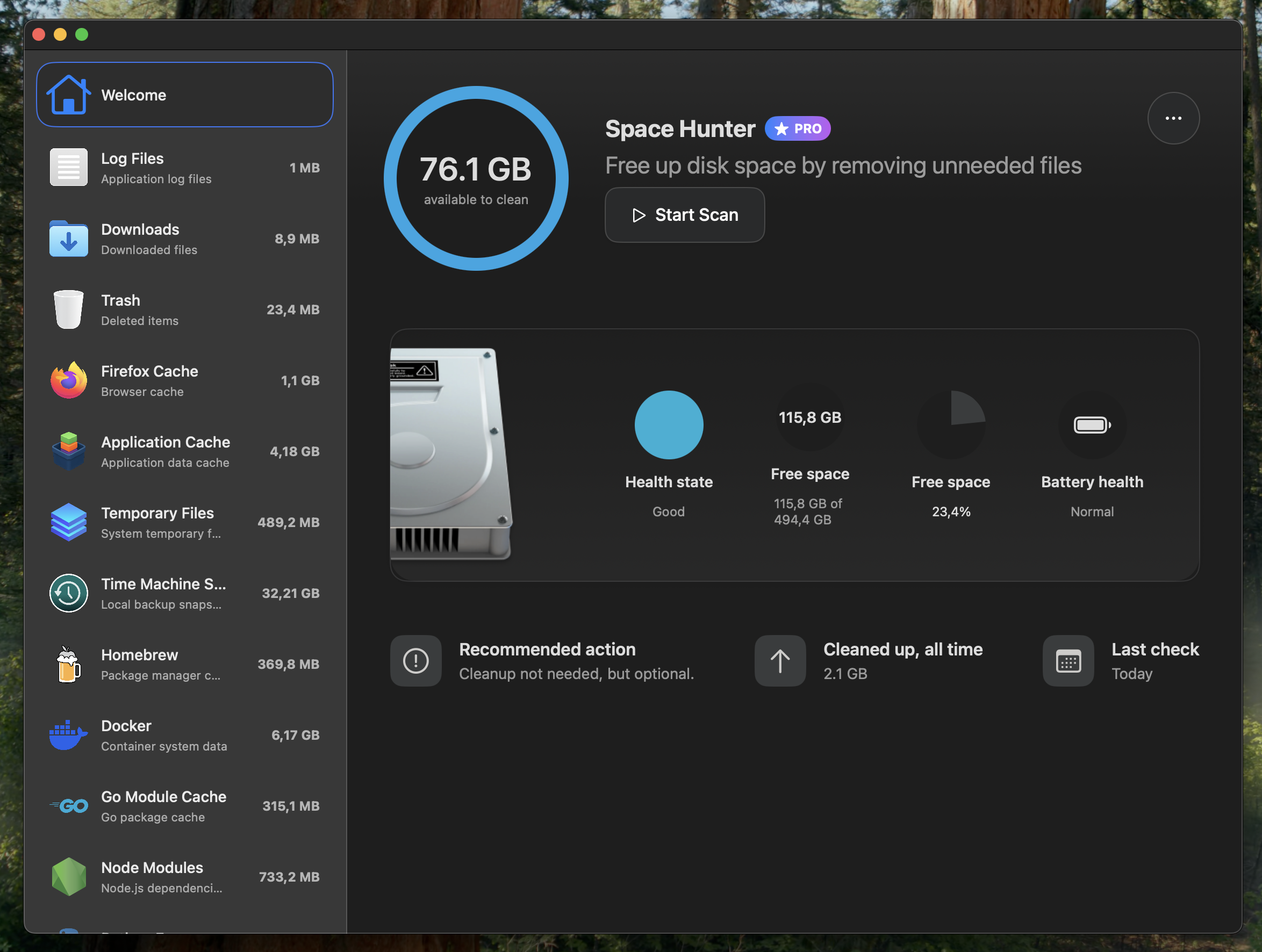Click the PRO badge next to Space Hunter
1262x952 pixels.
click(798, 128)
